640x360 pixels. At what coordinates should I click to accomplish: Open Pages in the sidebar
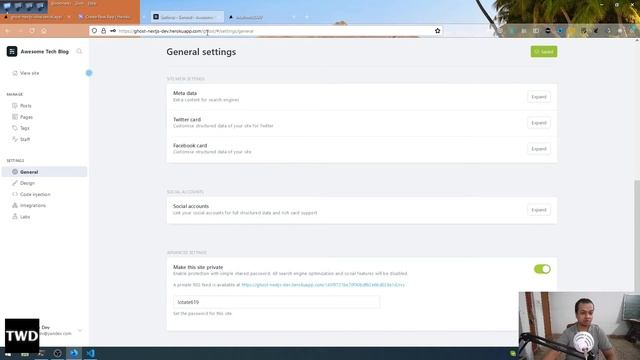(26, 117)
